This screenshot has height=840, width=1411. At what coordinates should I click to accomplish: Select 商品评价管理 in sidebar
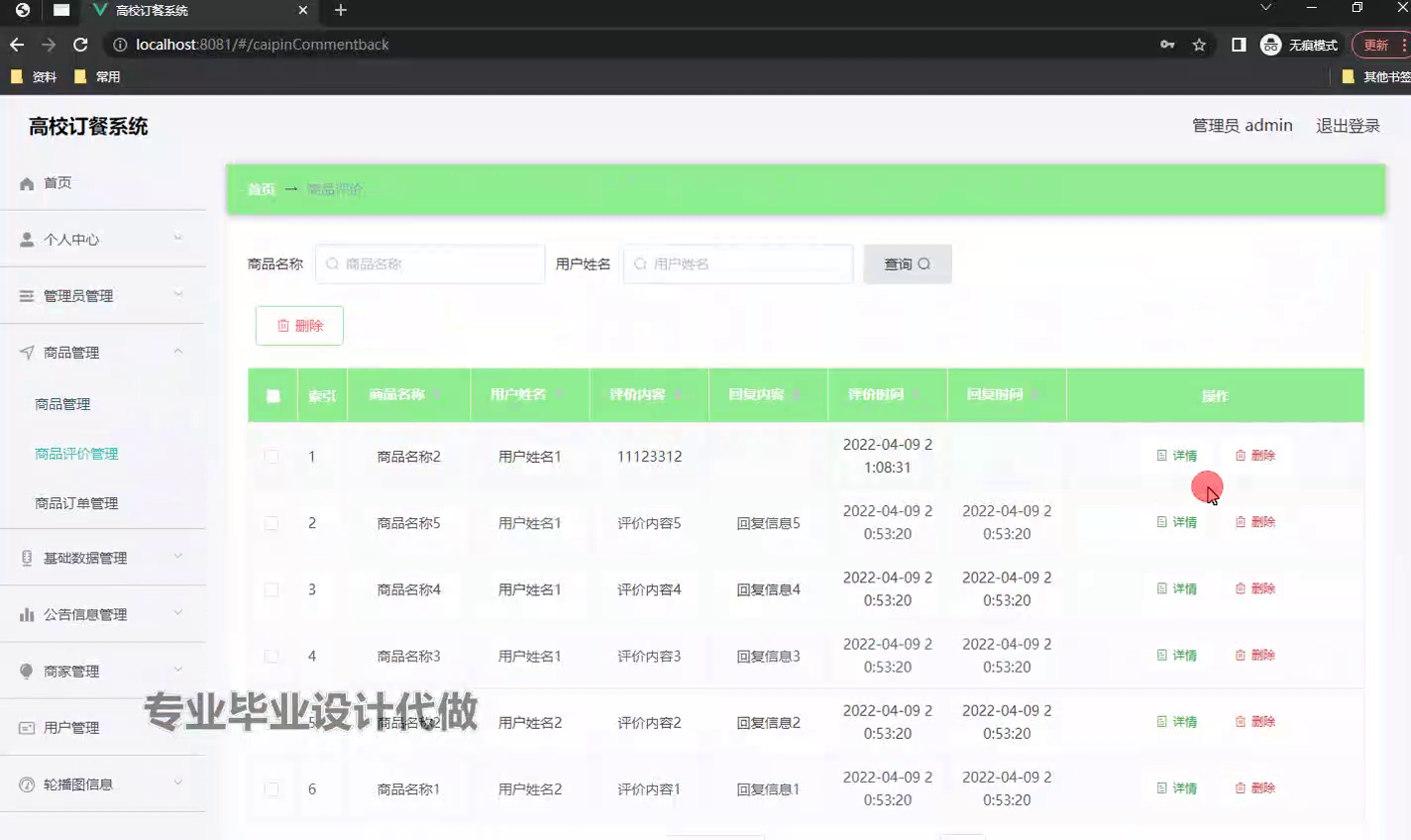coord(76,454)
